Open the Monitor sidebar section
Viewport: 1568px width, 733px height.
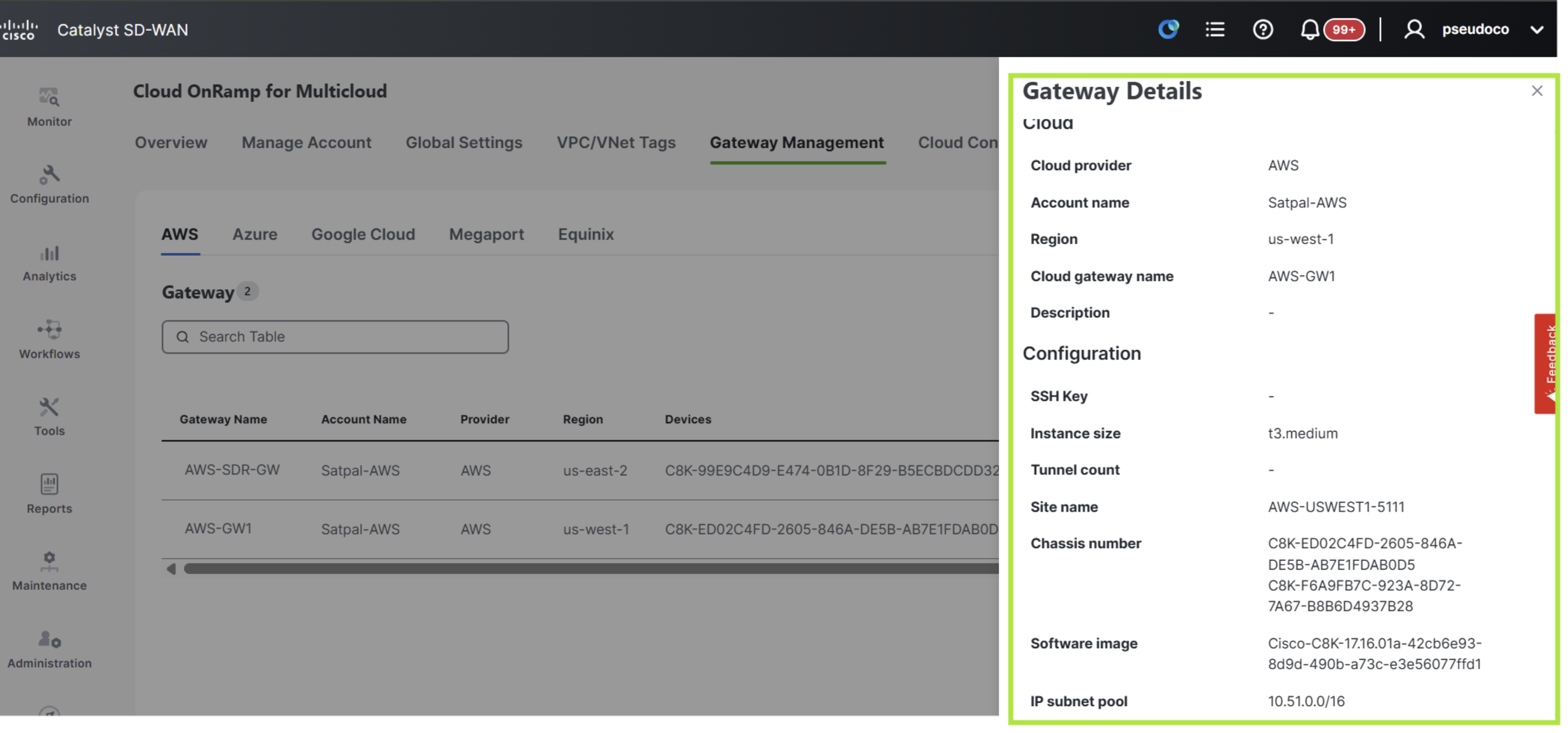pos(49,107)
